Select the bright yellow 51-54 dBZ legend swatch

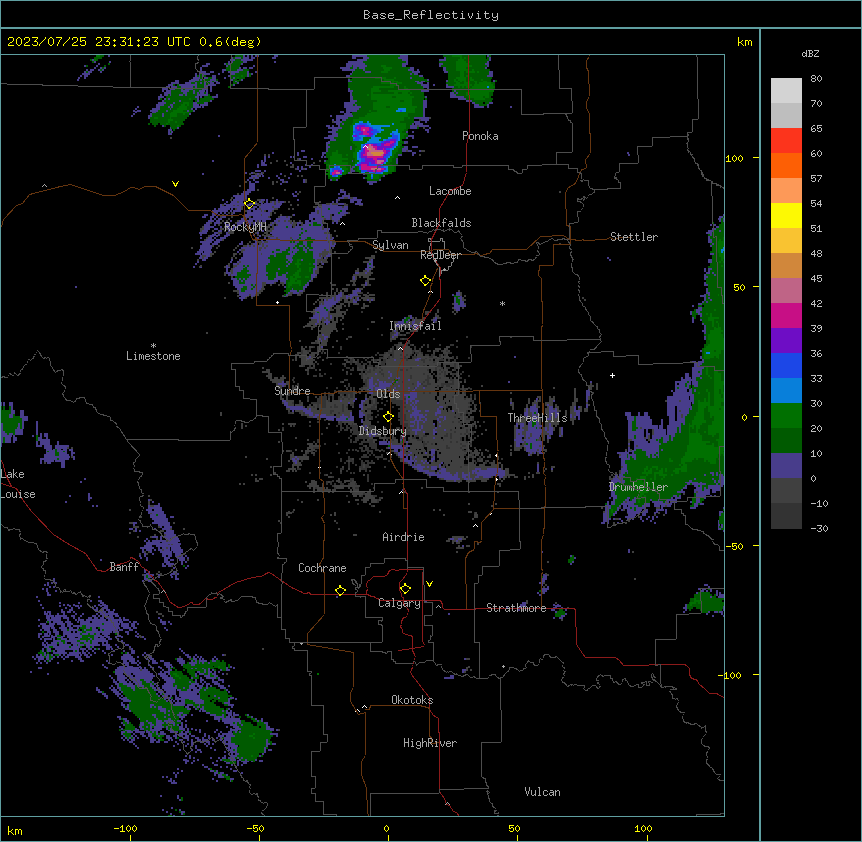click(x=786, y=215)
